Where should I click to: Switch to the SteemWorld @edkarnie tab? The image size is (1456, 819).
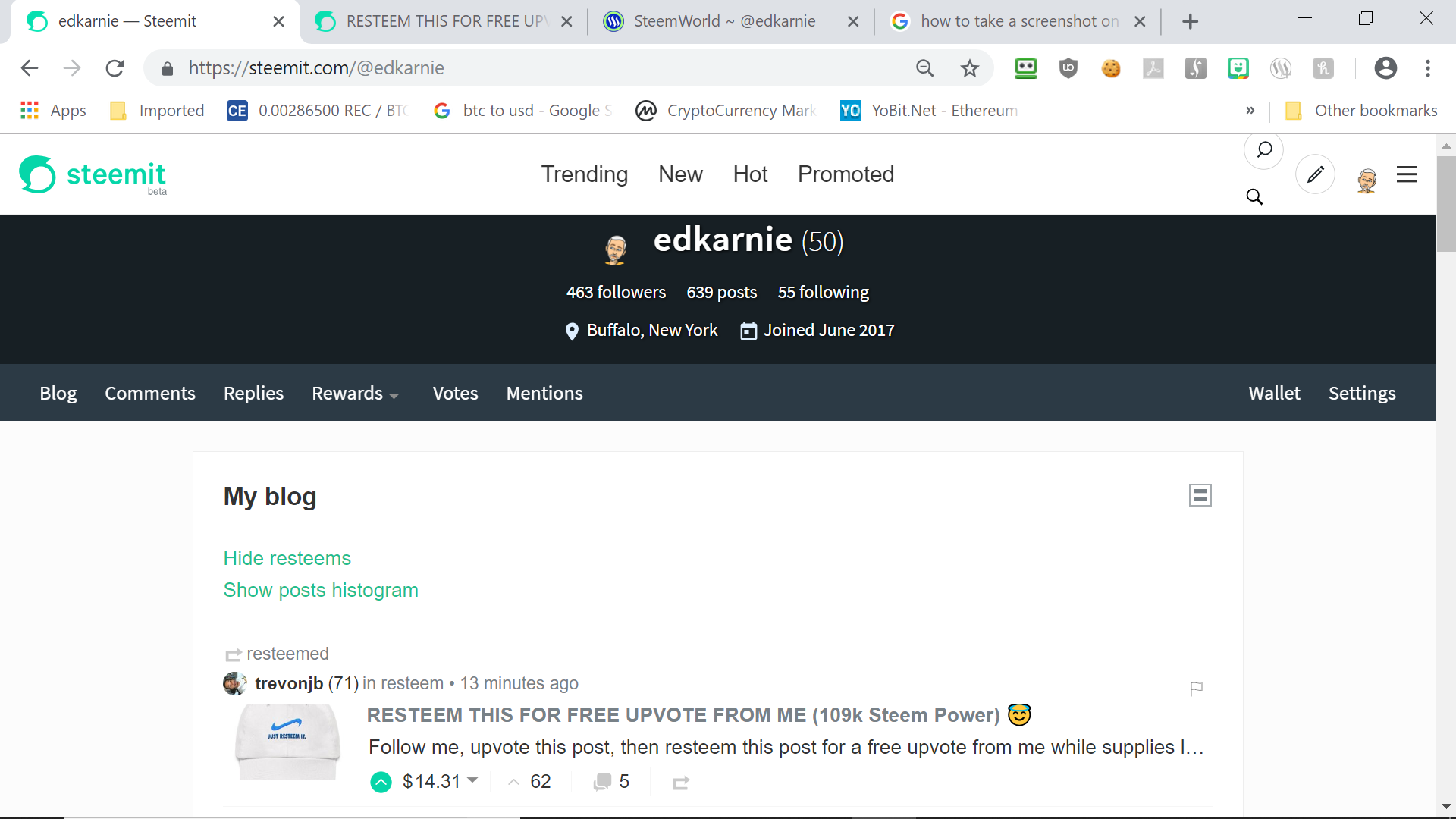[x=724, y=21]
